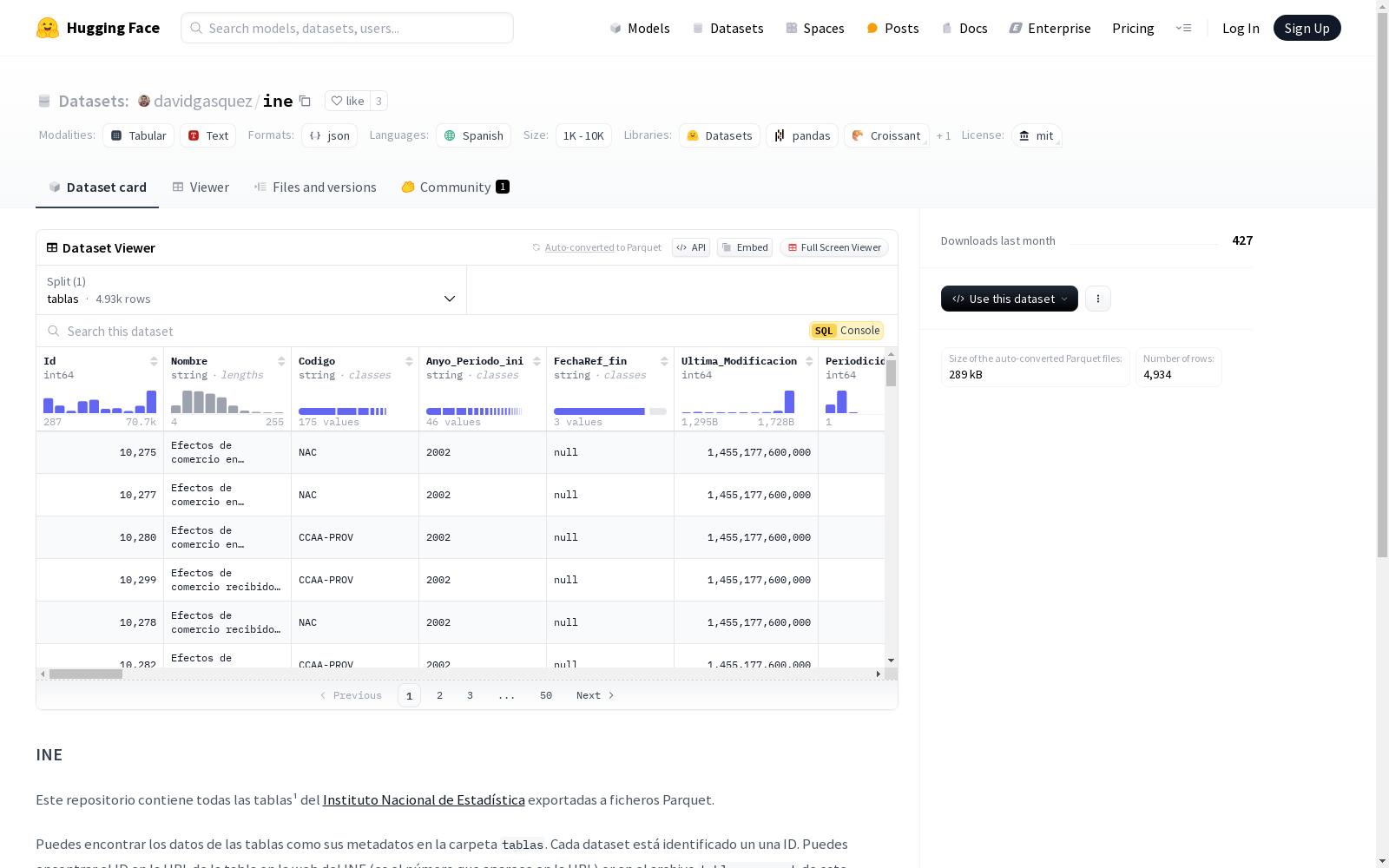Select the Text modality tag
Screen dimensions: 1389x868
tap(208, 135)
